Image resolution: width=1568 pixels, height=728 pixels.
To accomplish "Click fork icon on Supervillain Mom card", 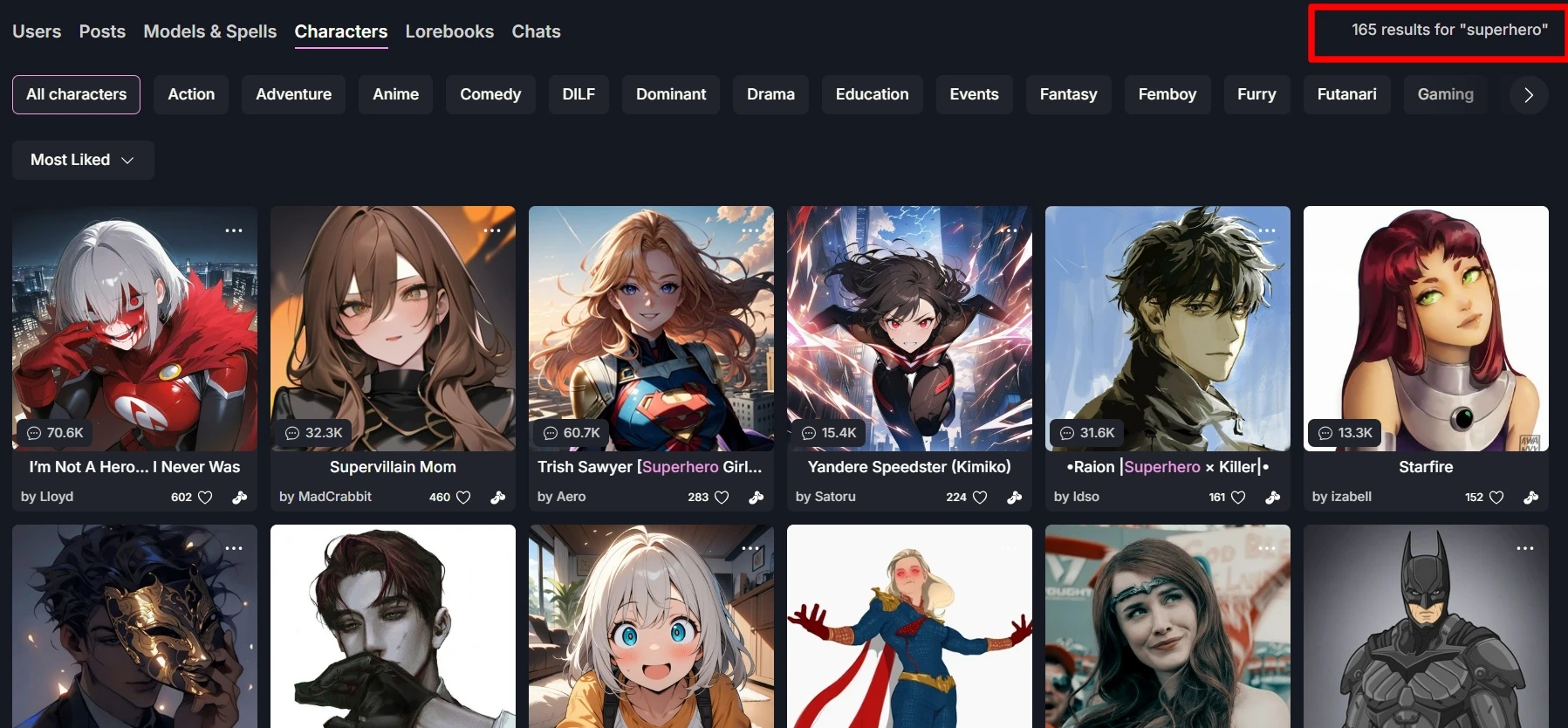I will pos(498,497).
